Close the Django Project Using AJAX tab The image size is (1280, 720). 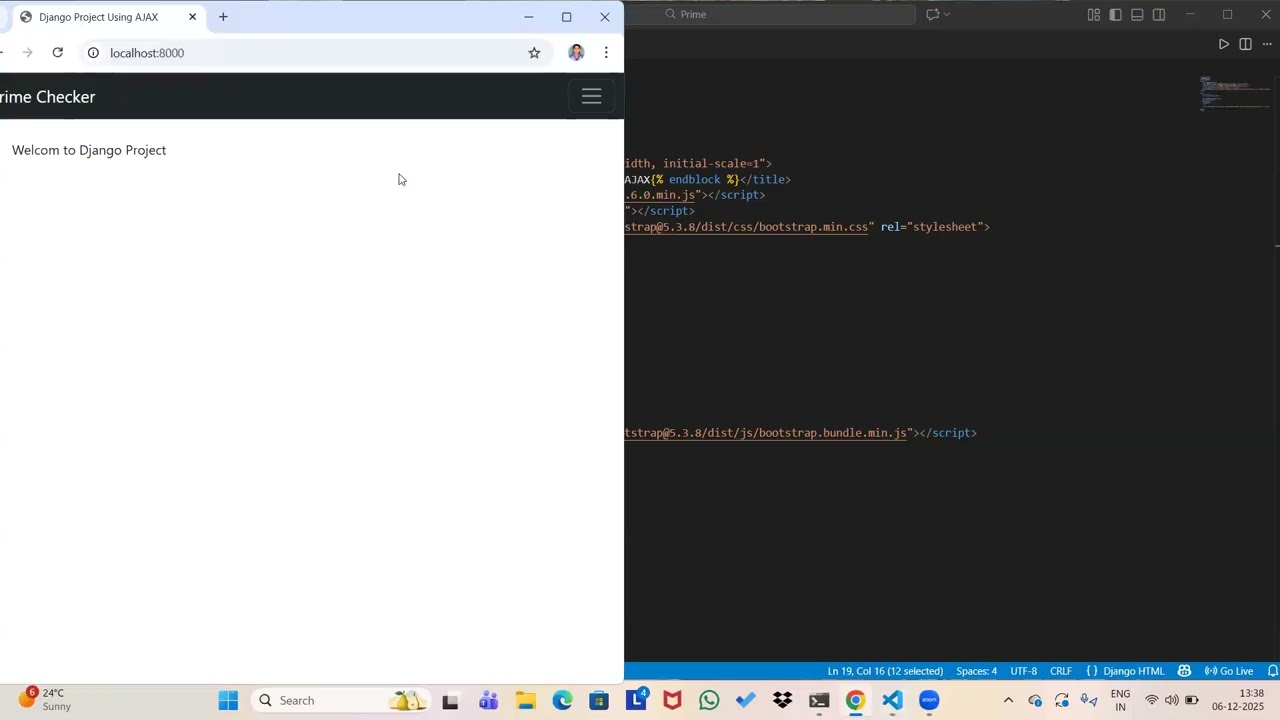(192, 17)
